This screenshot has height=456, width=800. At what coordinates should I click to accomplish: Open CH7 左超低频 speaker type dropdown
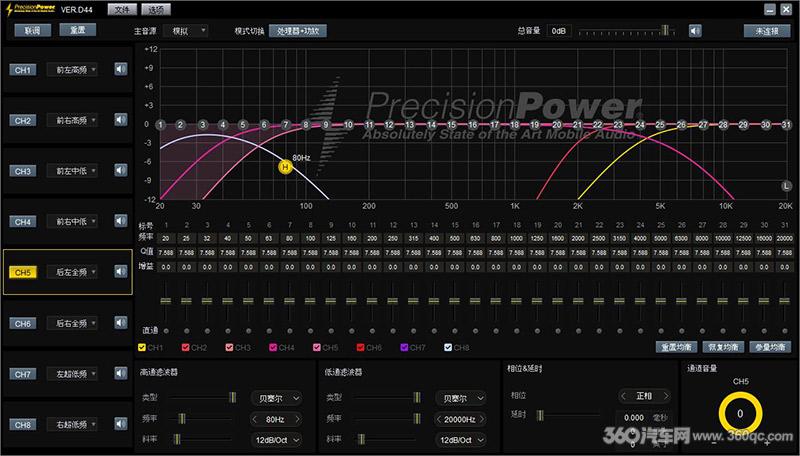pyautogui.click(x=72, y=373)
